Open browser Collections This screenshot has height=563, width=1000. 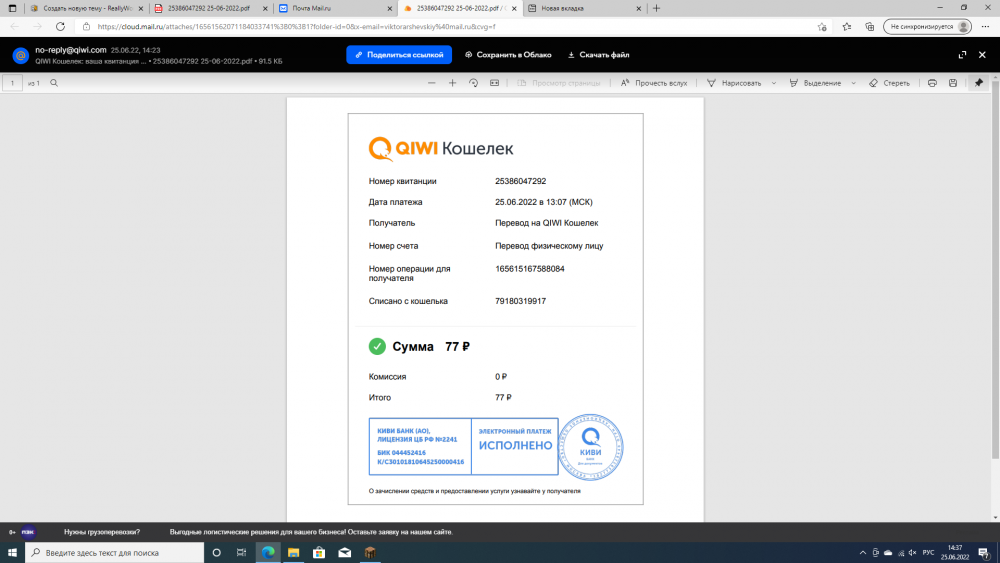click(869, 27)
